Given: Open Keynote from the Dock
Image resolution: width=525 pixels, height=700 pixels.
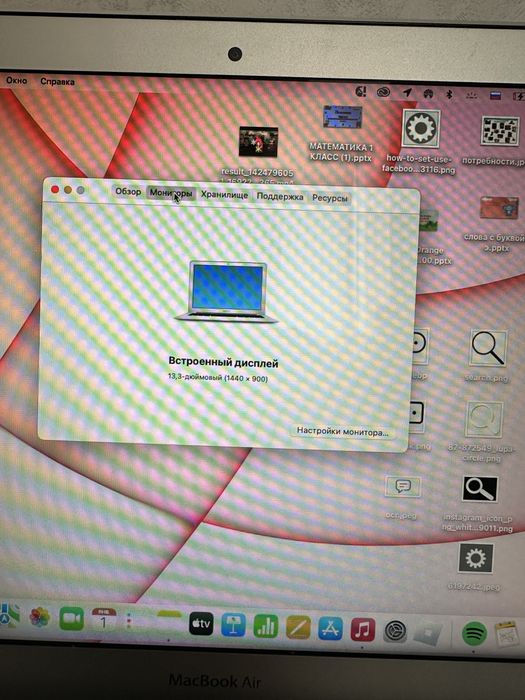Looking at the screenshot, I should [233, 625].
